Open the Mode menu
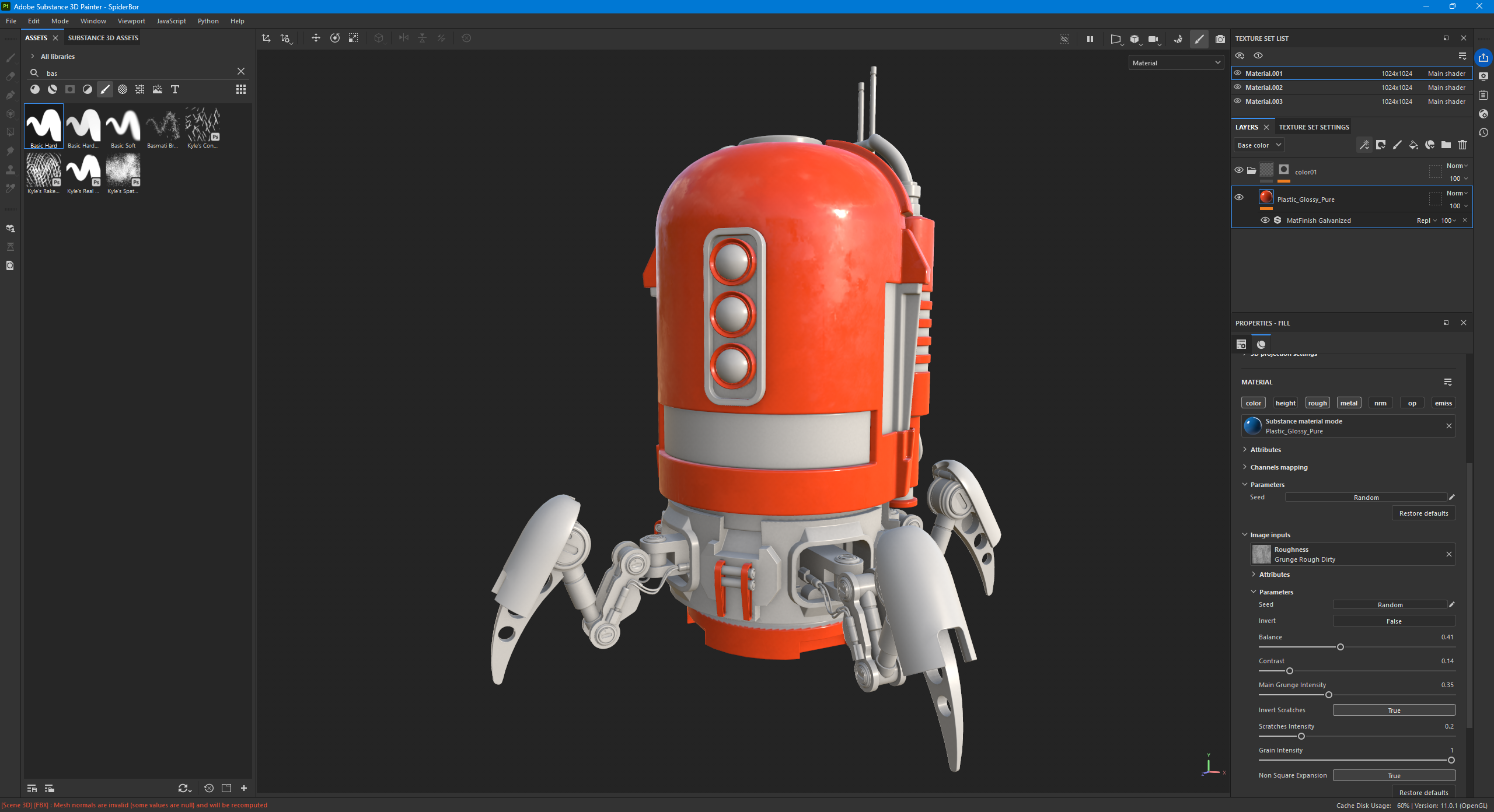The width and height of the screenshot is (1494, 812). (60, 21)
